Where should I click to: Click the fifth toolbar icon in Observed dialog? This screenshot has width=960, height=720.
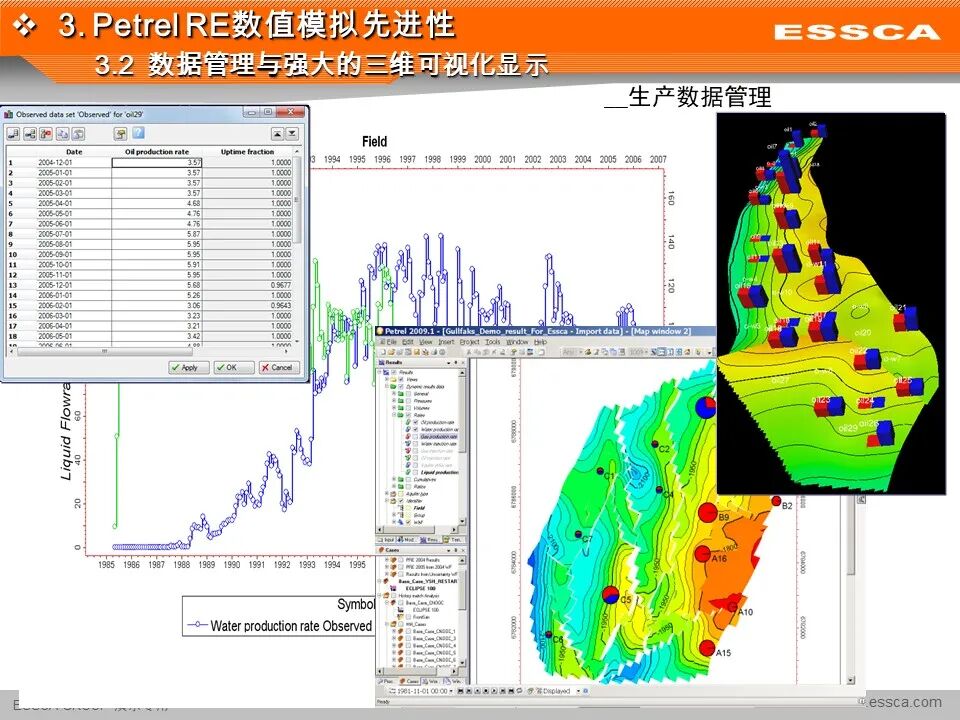tap(78, 133)
